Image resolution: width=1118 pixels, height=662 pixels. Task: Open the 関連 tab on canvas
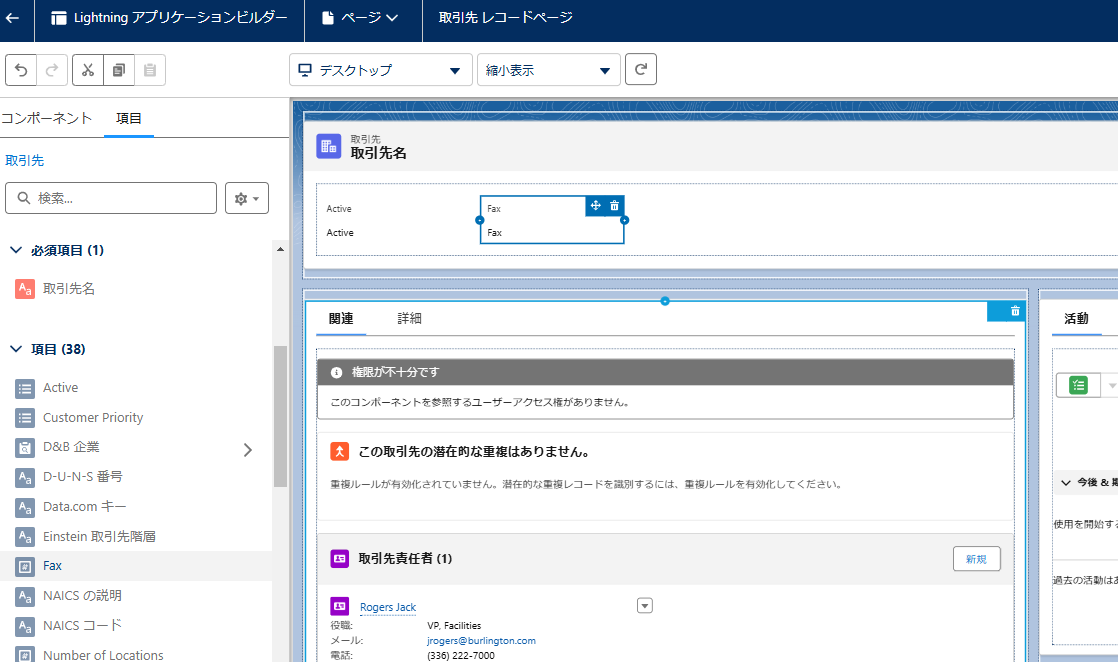tap(341, 319)
